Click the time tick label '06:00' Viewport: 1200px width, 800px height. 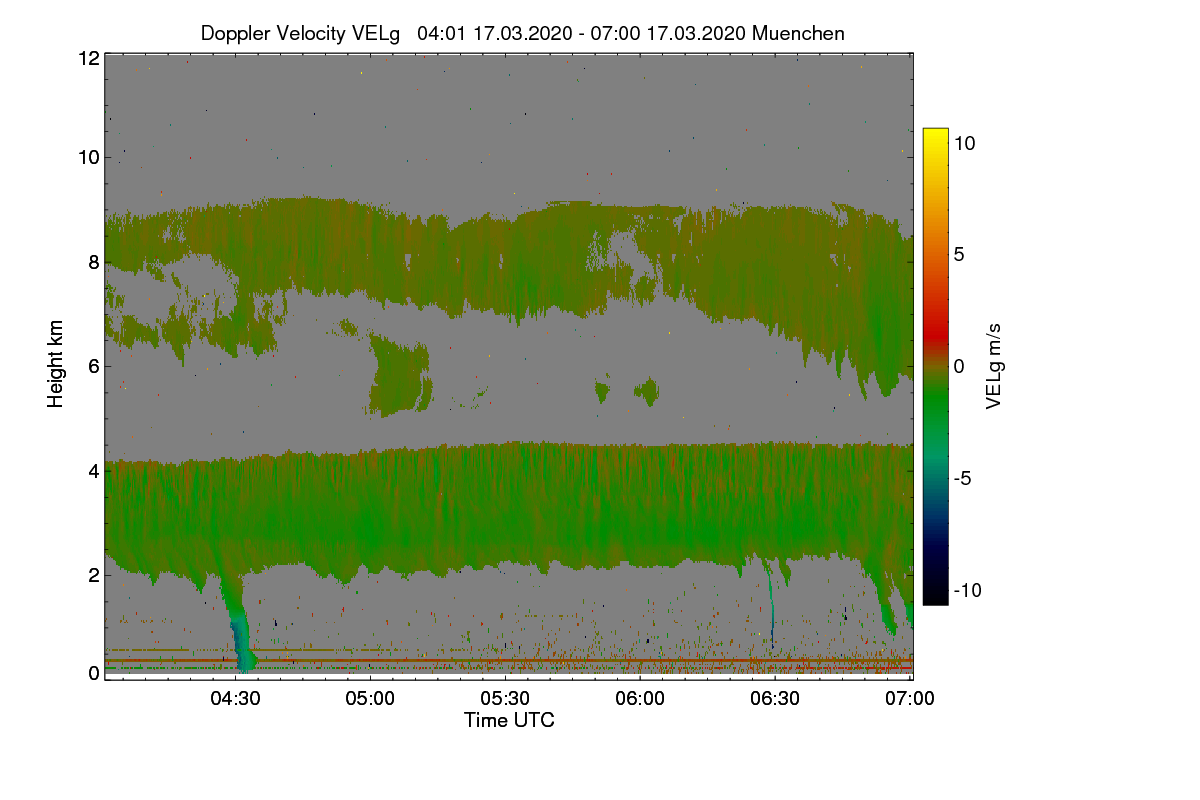[x=640, y=699]
